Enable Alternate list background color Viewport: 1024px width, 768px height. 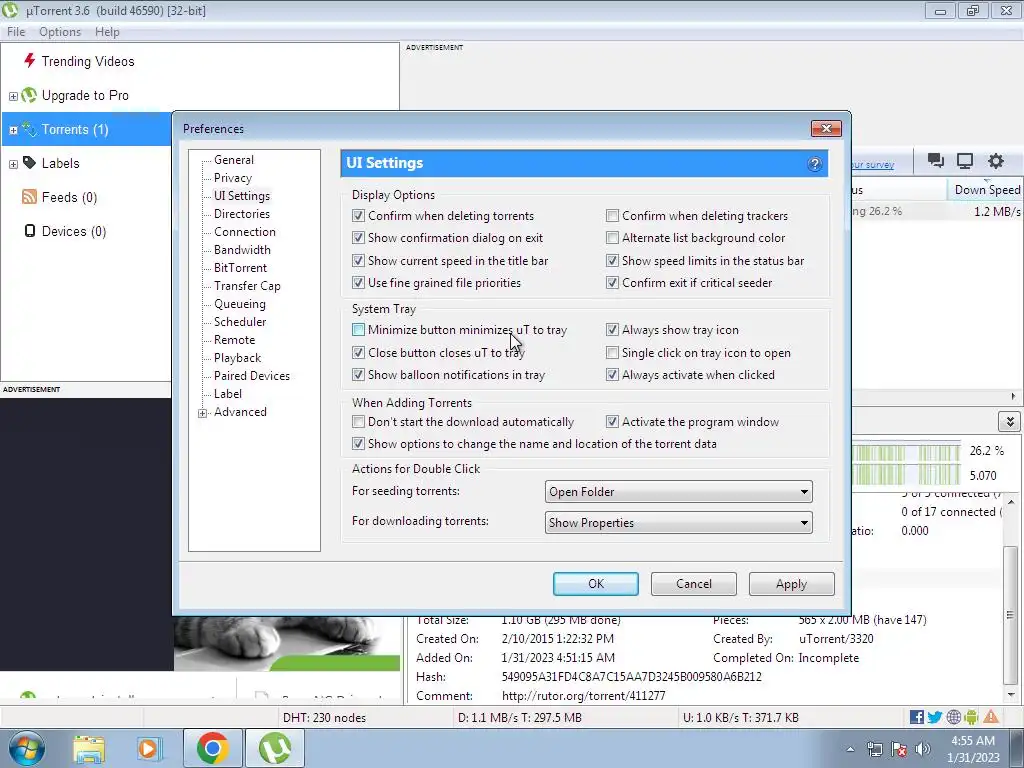click(x=612, y=238)
